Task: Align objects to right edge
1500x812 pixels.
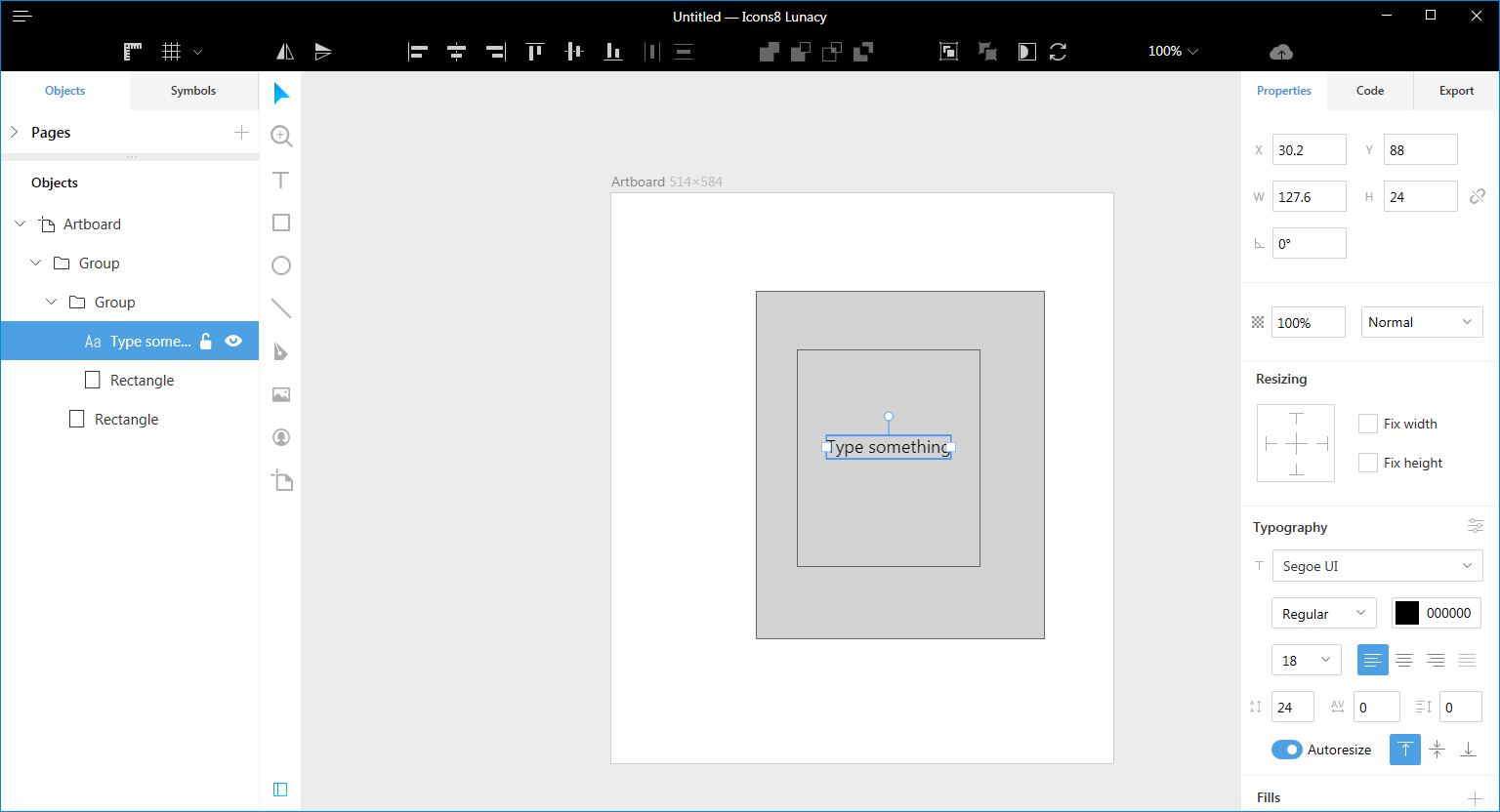Action: tap(496, 52)
